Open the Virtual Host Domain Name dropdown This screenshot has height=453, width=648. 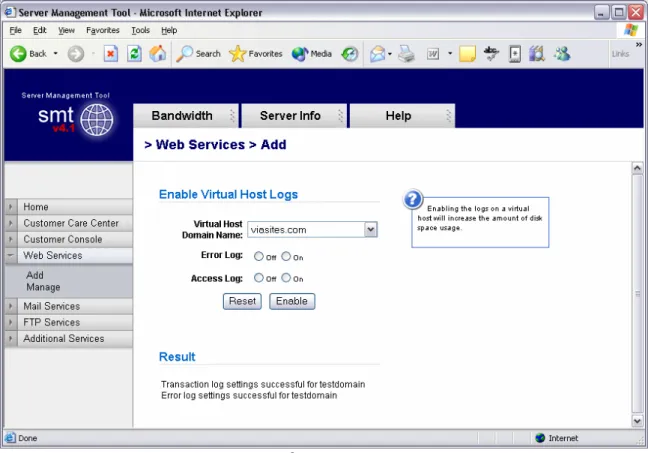tap(371, 229)
